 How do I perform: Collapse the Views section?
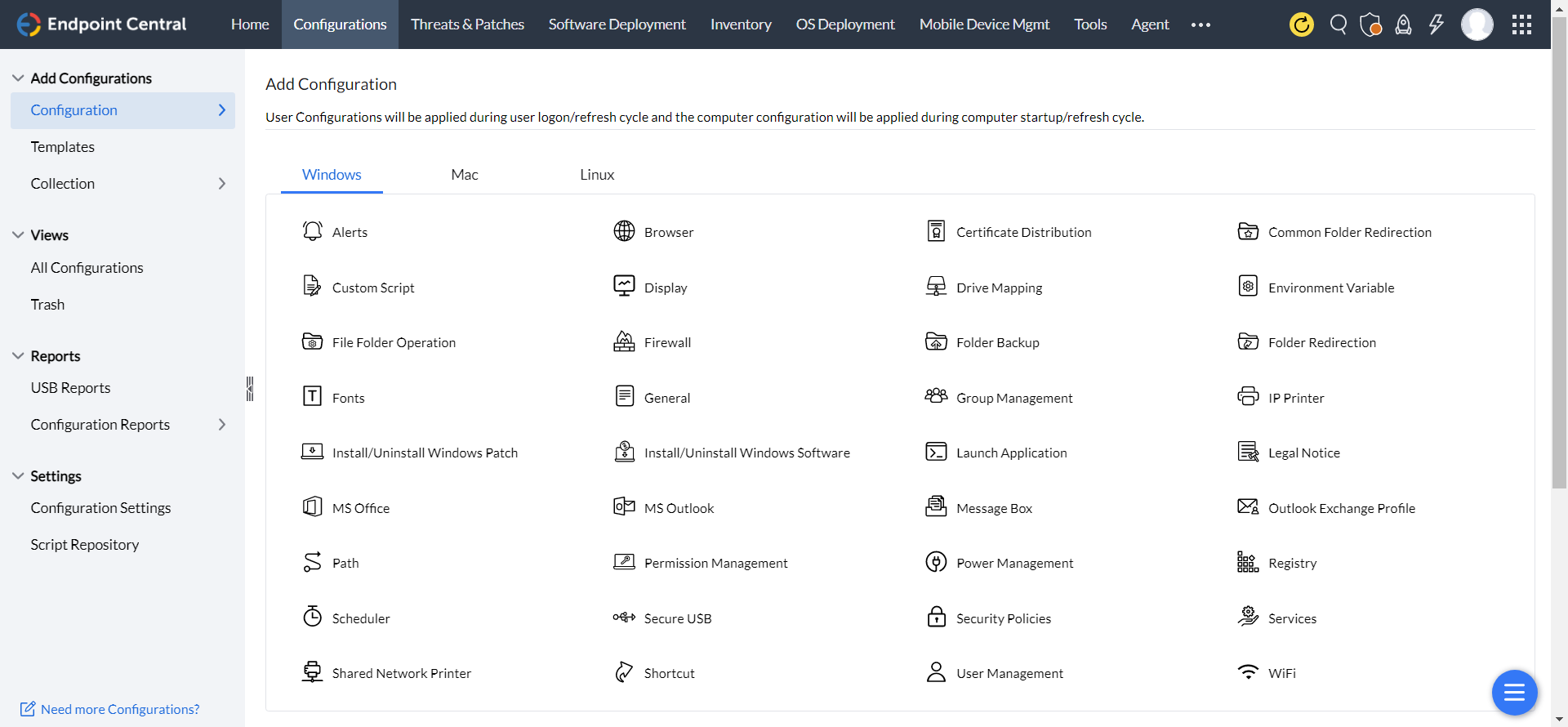pyautogui.click(x=18, y=235)
